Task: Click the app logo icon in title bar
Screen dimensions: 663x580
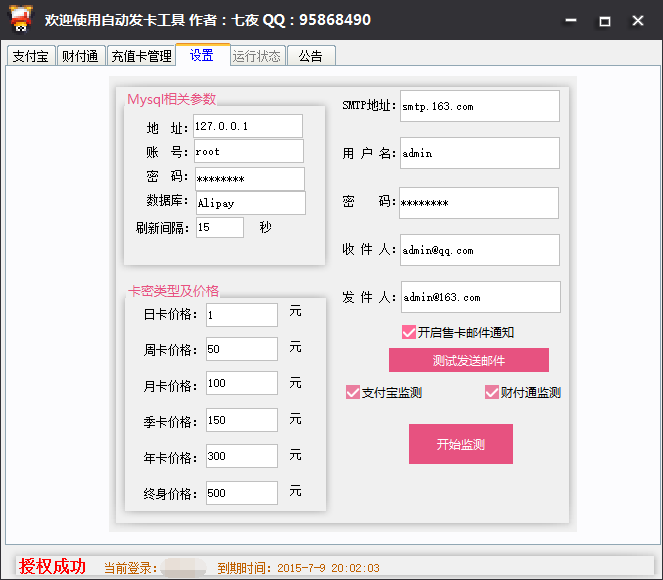Action: 20,18
